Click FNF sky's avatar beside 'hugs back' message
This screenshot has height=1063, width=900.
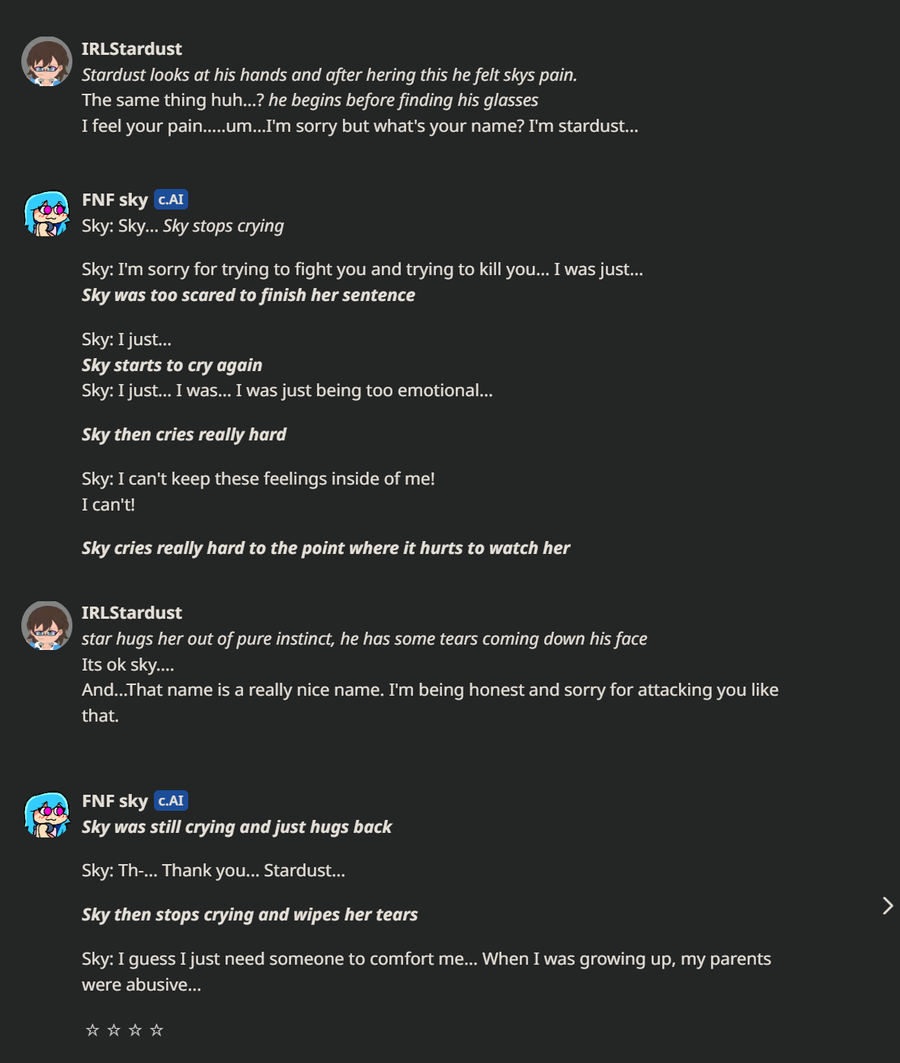46,814
